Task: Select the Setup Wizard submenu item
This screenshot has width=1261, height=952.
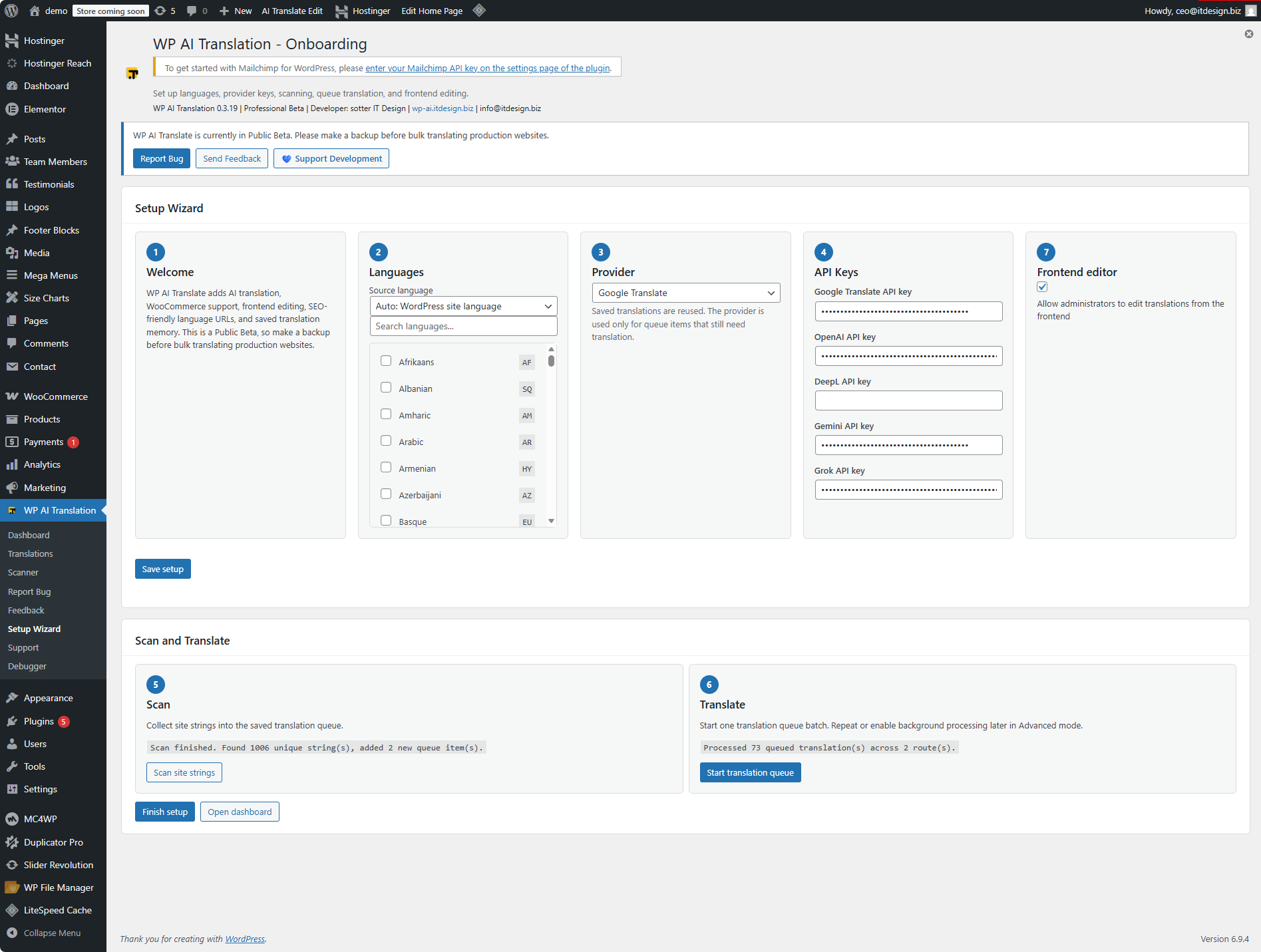Action: pos(34,629)
